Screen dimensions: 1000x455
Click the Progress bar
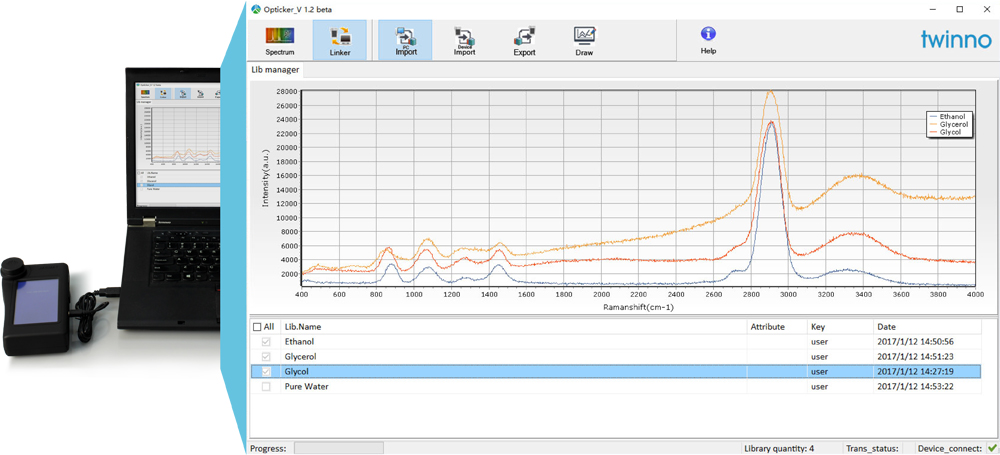338,449
